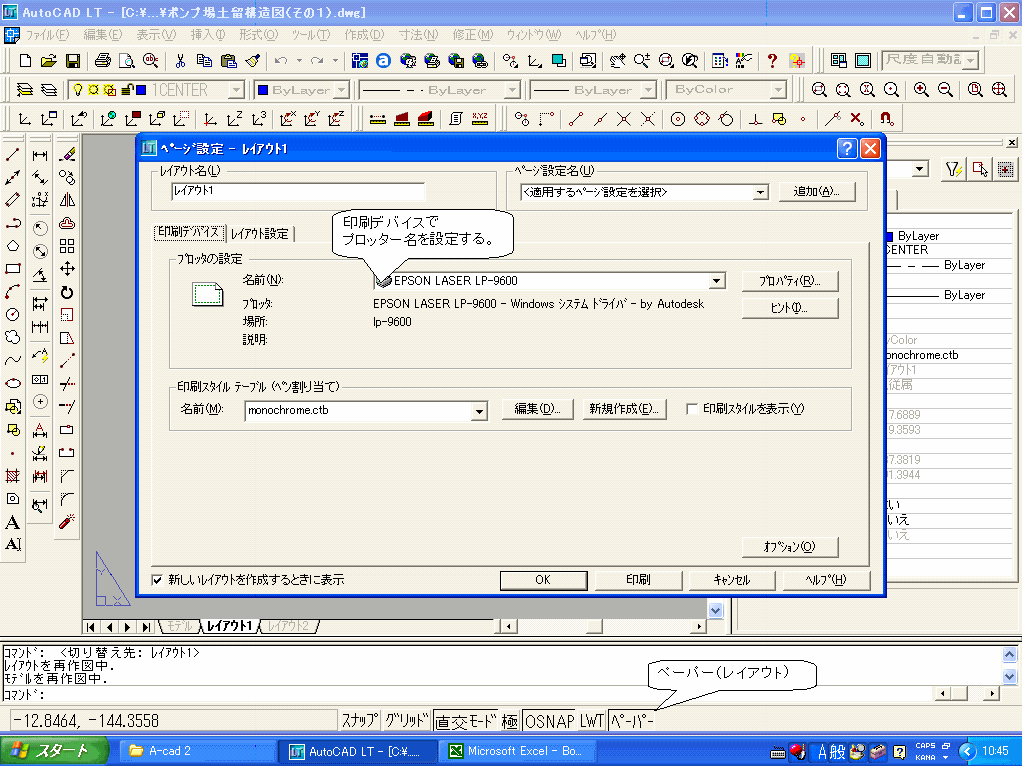Toggle 直交モード in status bar
Viewport: 1023px width, 767px height.
coord(466,721)
